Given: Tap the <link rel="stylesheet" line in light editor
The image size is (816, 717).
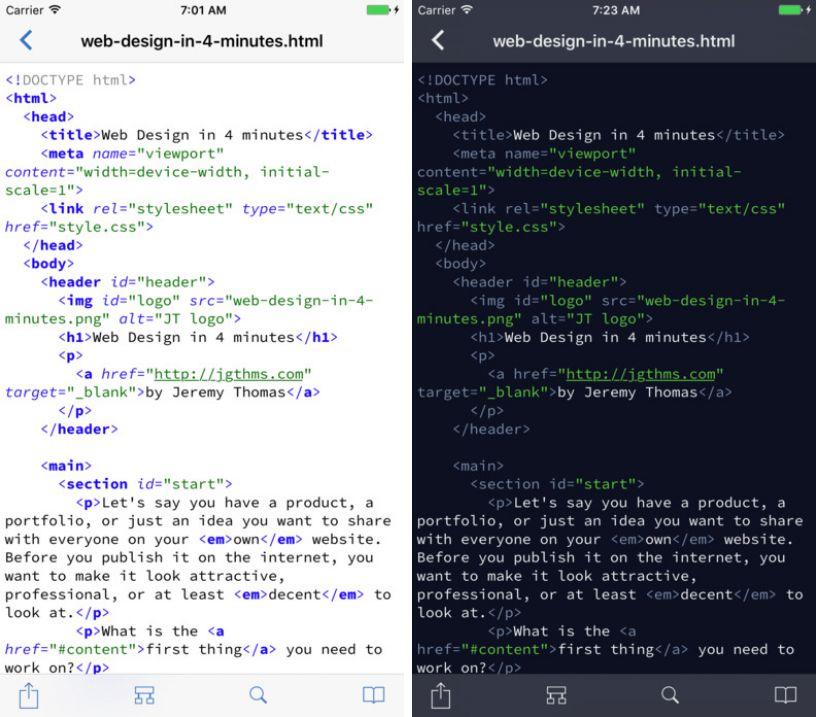Looking at the screenshot, I should [207, 209].
